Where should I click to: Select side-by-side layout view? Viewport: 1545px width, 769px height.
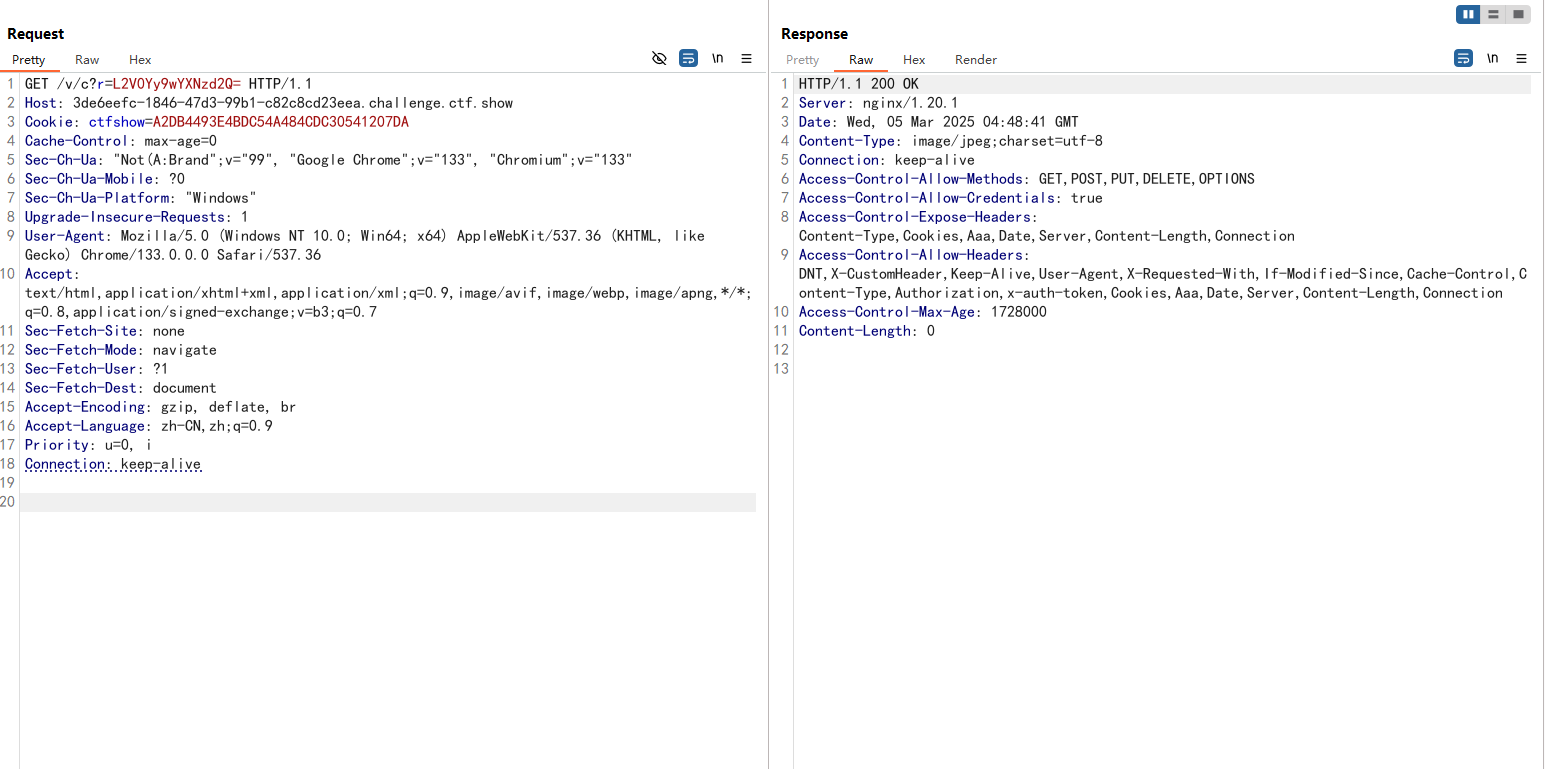(x=1468, y=14)
